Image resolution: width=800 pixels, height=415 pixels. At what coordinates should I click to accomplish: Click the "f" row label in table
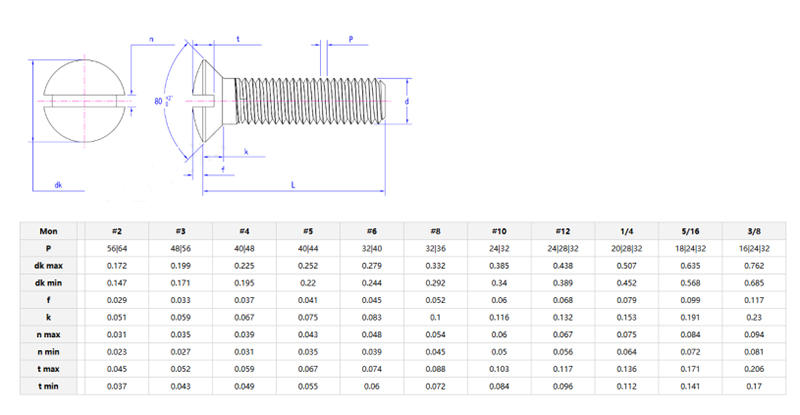(48, 299)
